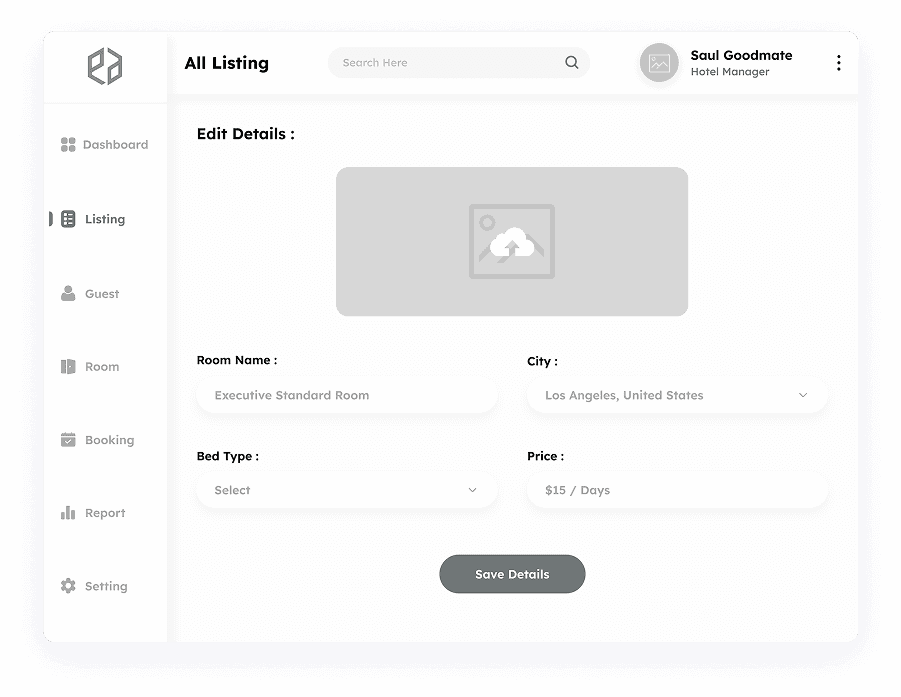Select the Listing icon in the sidebar
The image size is (901, 697).
(x=67, y=219)
